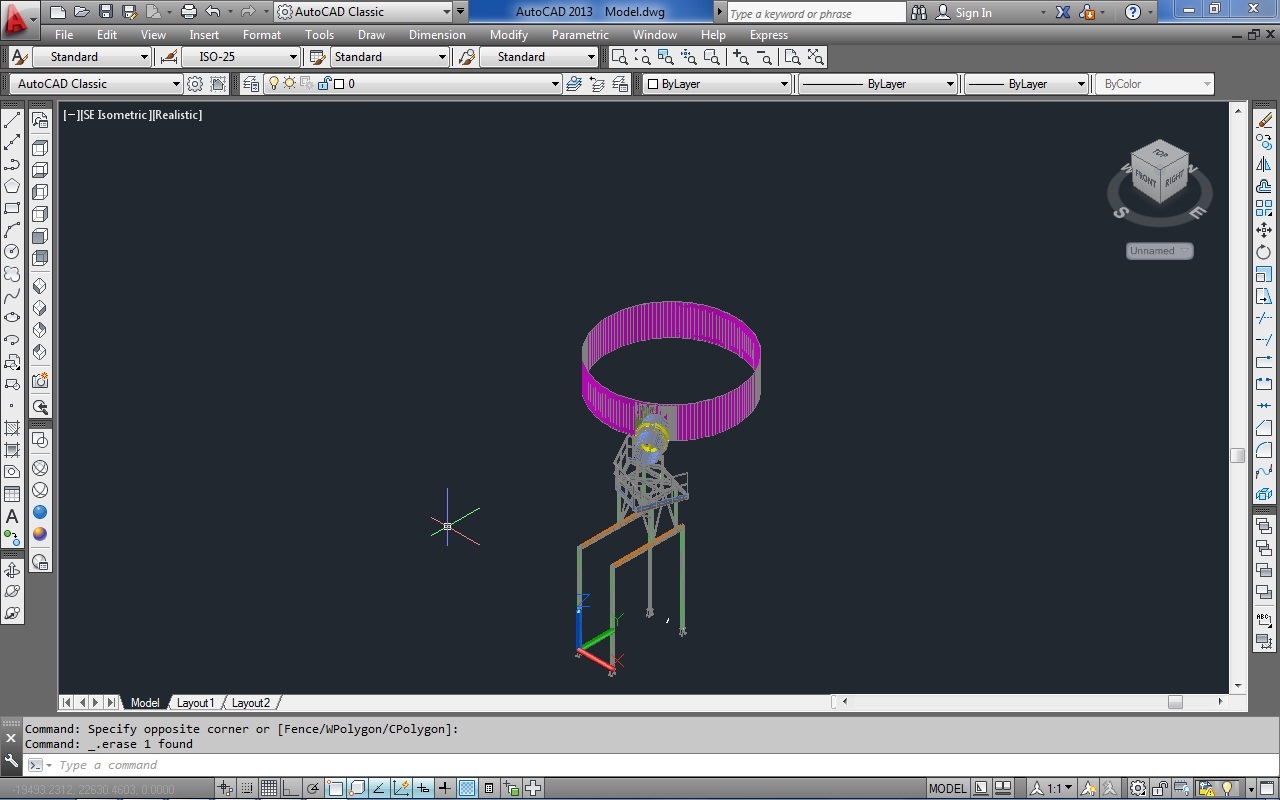Click the SE Isometric view control
This screenshot has width=1280, height=800.
pos(115,115)
